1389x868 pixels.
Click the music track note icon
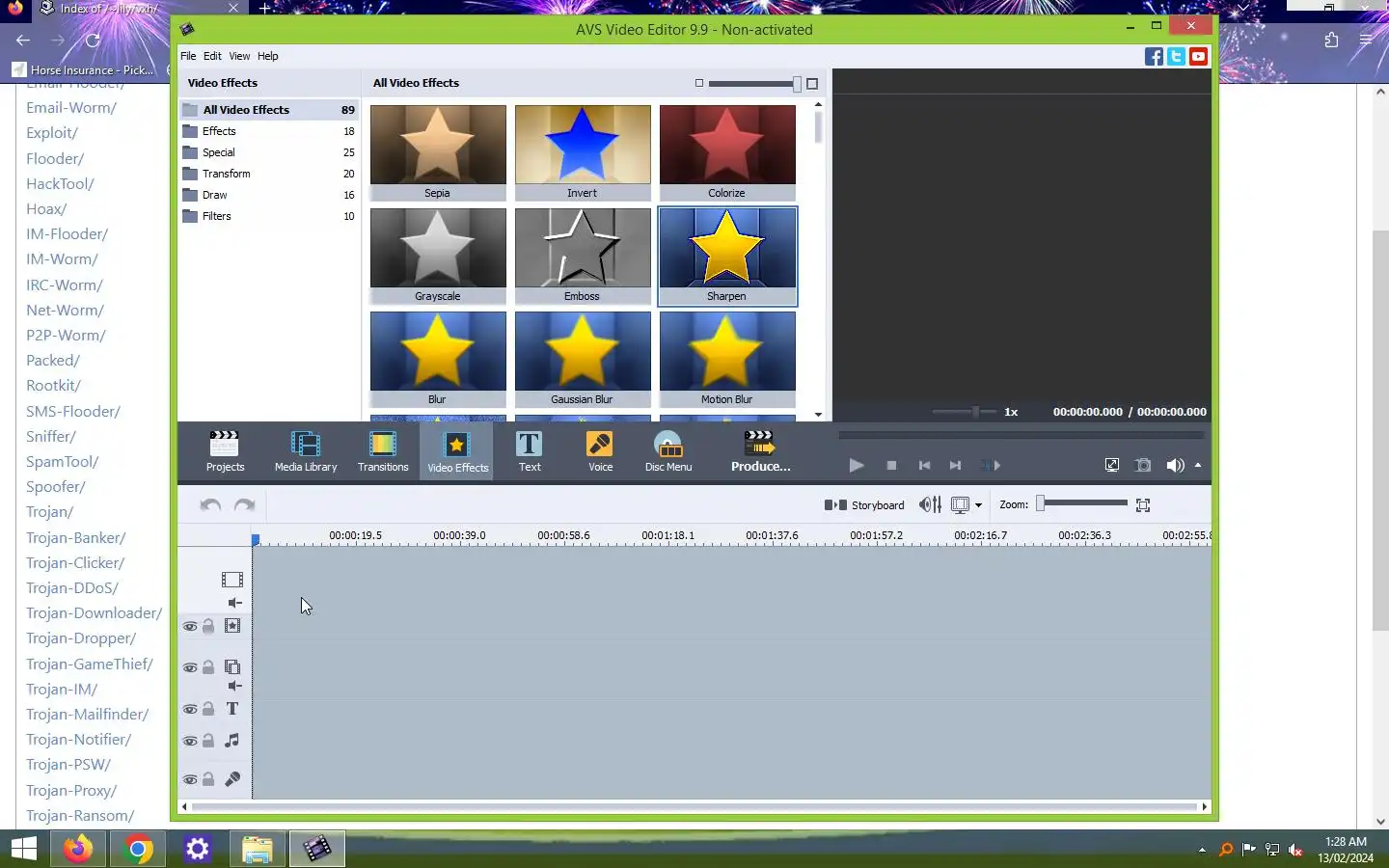click(232, 741)
